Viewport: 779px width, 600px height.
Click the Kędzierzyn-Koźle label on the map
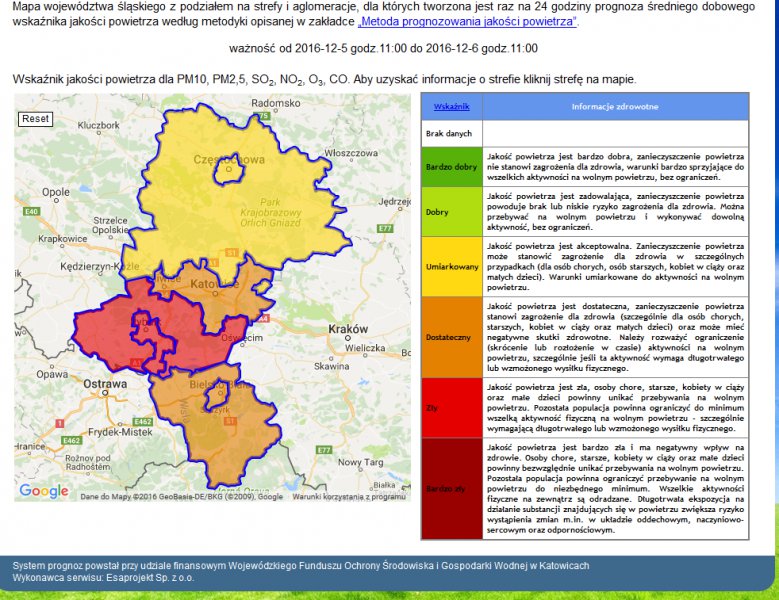(x=100, y=267)
